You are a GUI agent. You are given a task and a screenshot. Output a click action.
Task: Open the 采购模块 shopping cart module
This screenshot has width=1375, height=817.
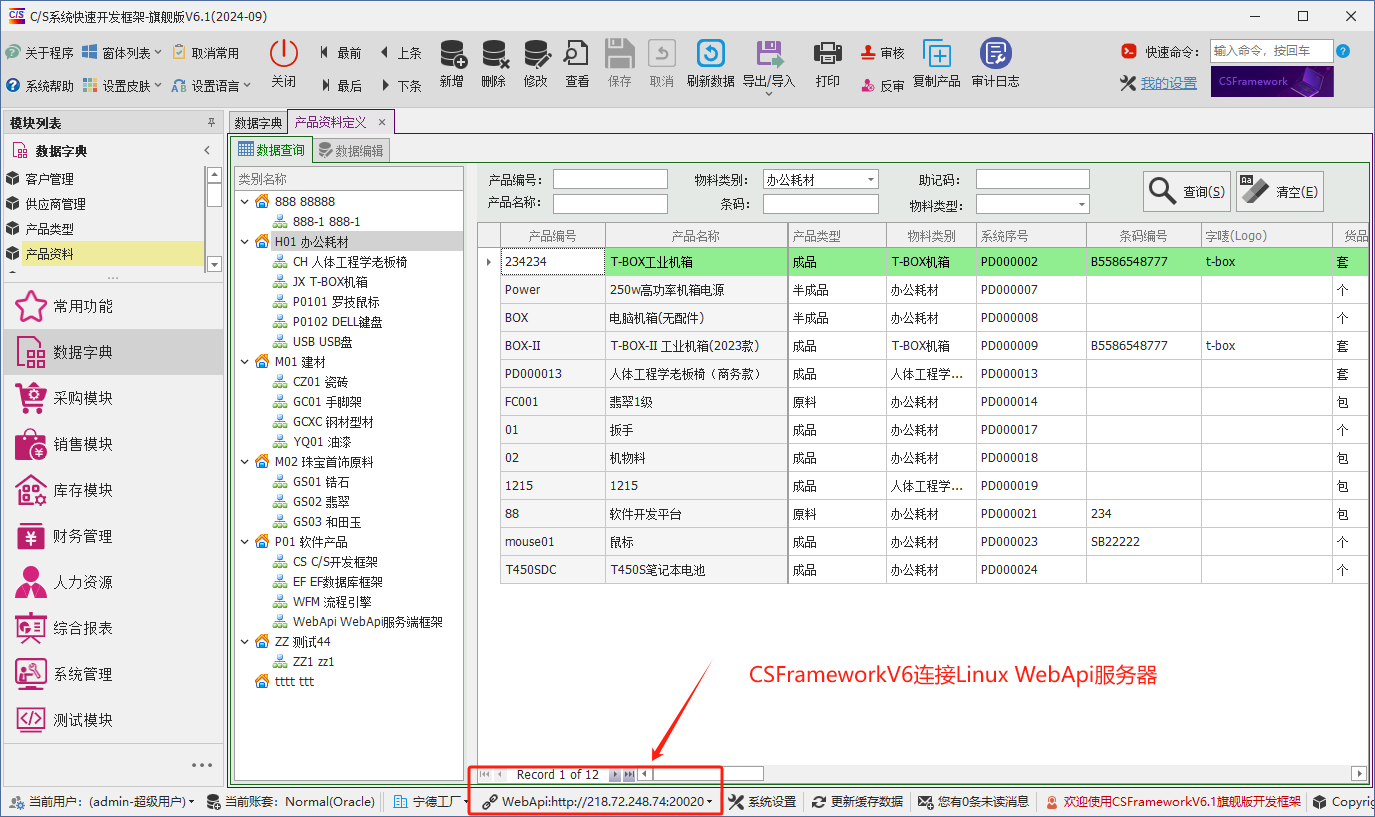[64, 398]
